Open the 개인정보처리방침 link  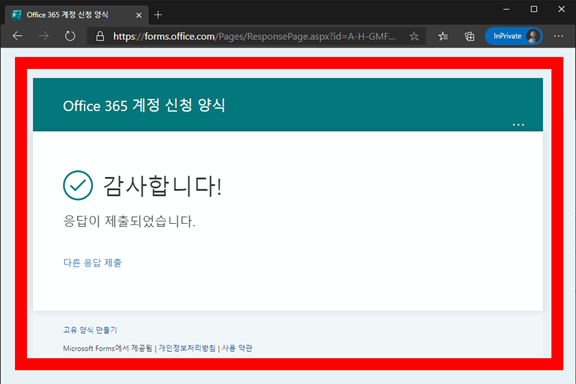[187, 348]
